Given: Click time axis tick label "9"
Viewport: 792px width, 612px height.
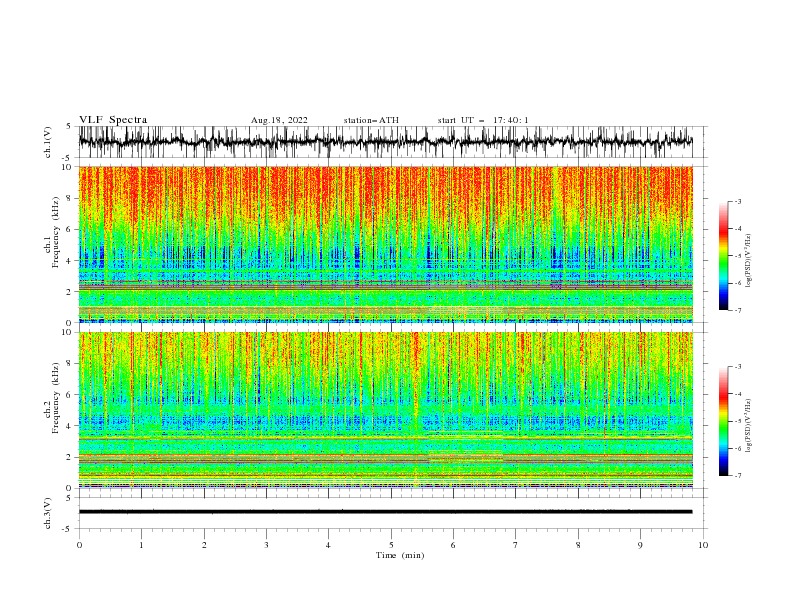Looking at the screenshot, I should point(640,545).
